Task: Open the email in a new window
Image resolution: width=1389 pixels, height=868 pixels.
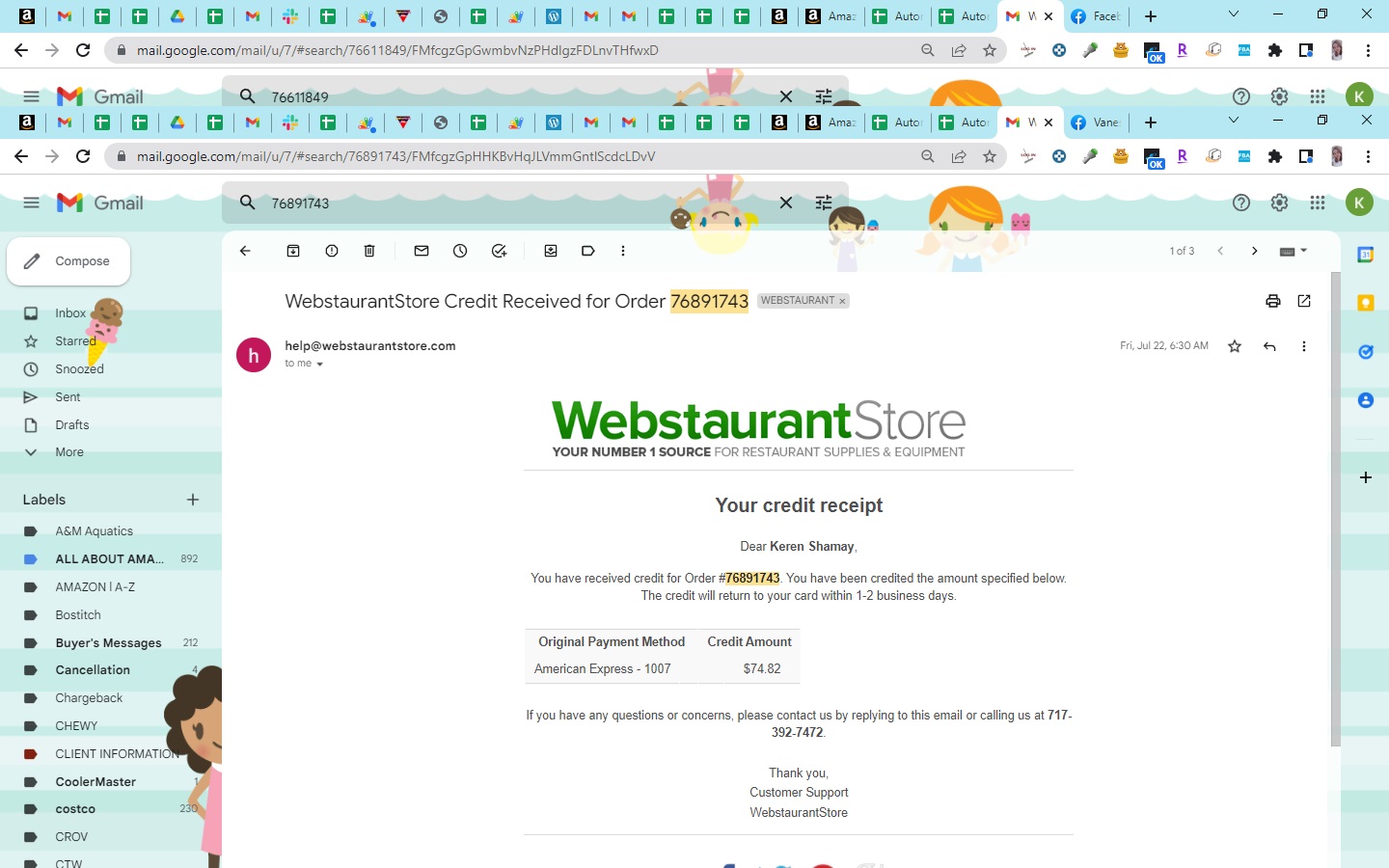Action: point(1304,301)
